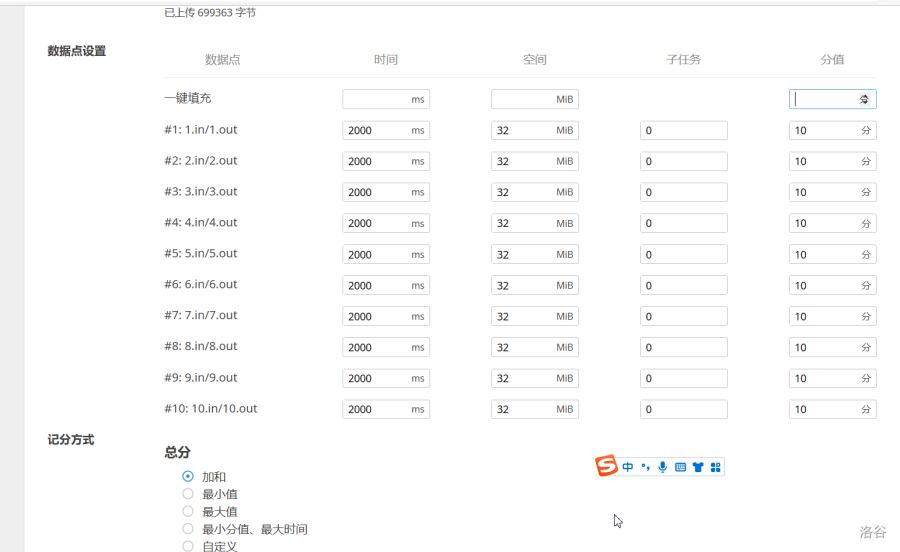Screen dimensions: 900x552
Task: Edit subtask field for #5: 5.in/5.out
Action: click(x=684, y=254)
